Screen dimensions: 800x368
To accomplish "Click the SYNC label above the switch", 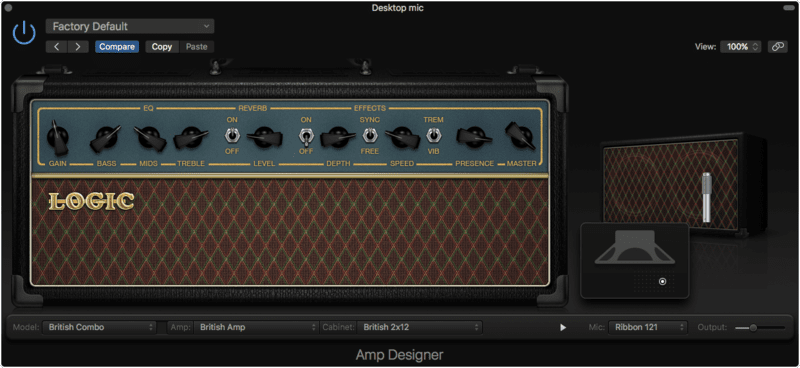I will pos(369,120).
